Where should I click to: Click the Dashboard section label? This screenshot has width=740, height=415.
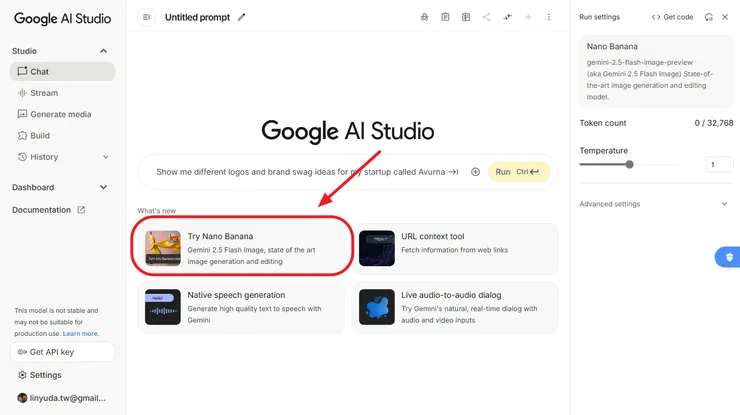[x=33, y=187]
